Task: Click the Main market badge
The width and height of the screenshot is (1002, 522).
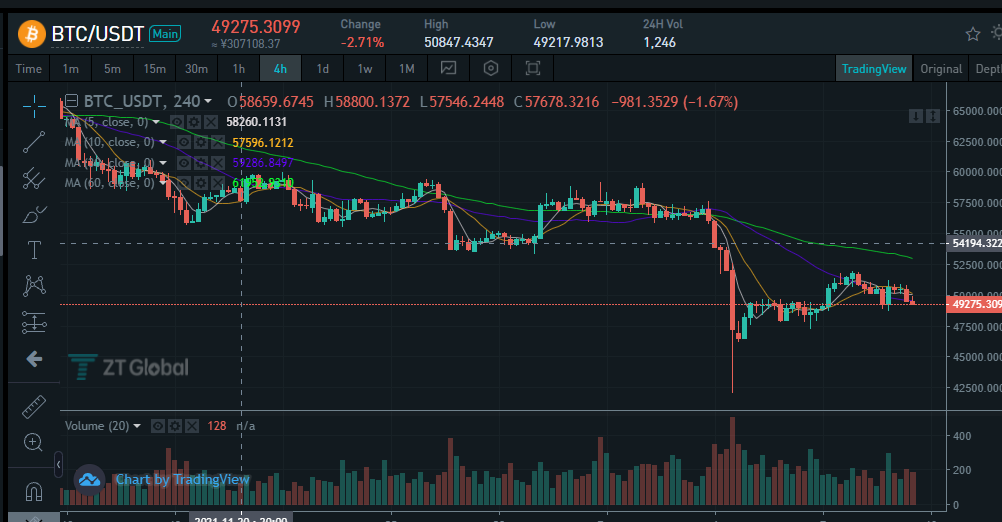Action: pyautogui.click(x=165, y=34)
